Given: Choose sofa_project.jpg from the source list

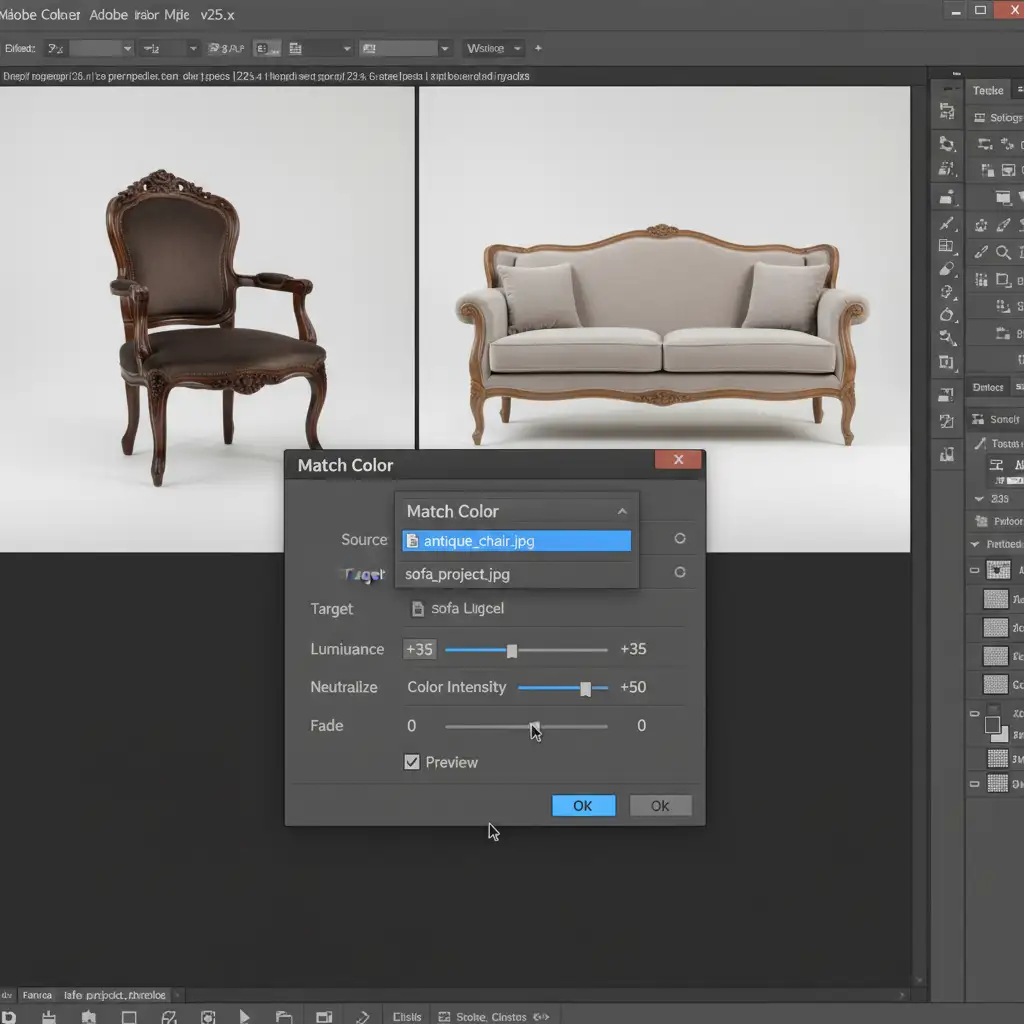Looking at the screenshot, I should 458,574.
